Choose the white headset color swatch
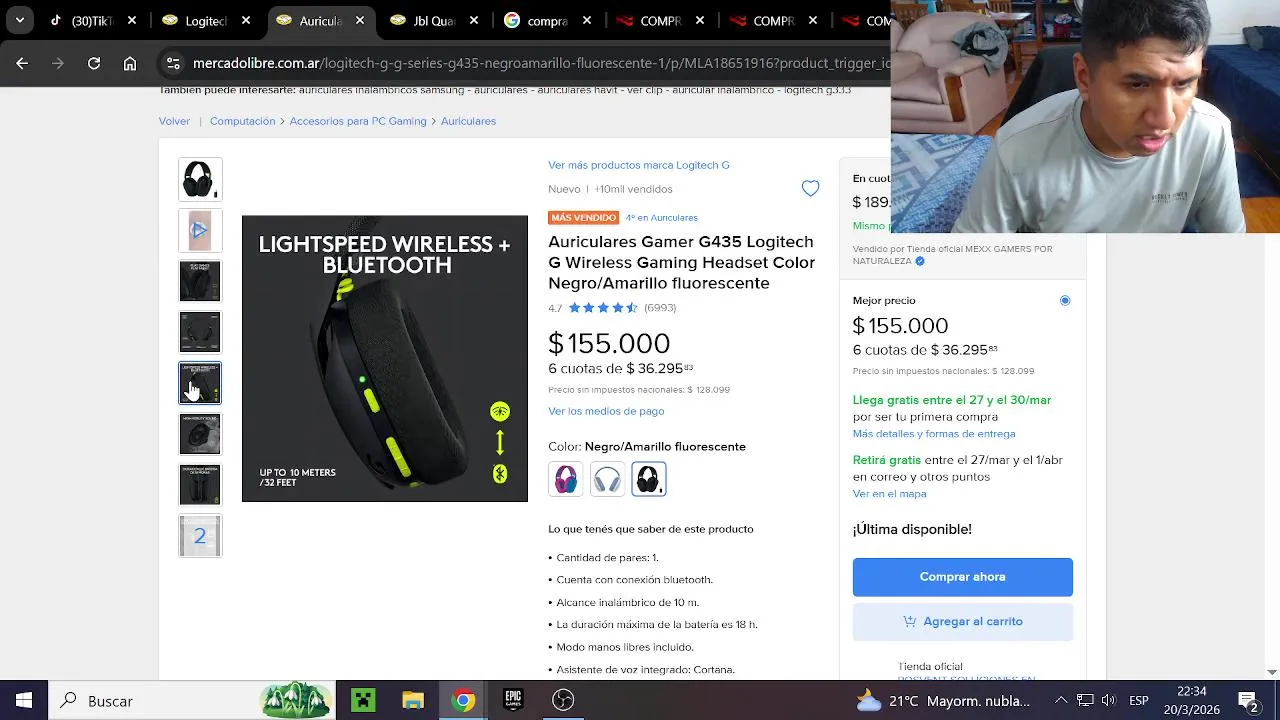Screen dimensions: 1280x720 click(x=607, y=479)
